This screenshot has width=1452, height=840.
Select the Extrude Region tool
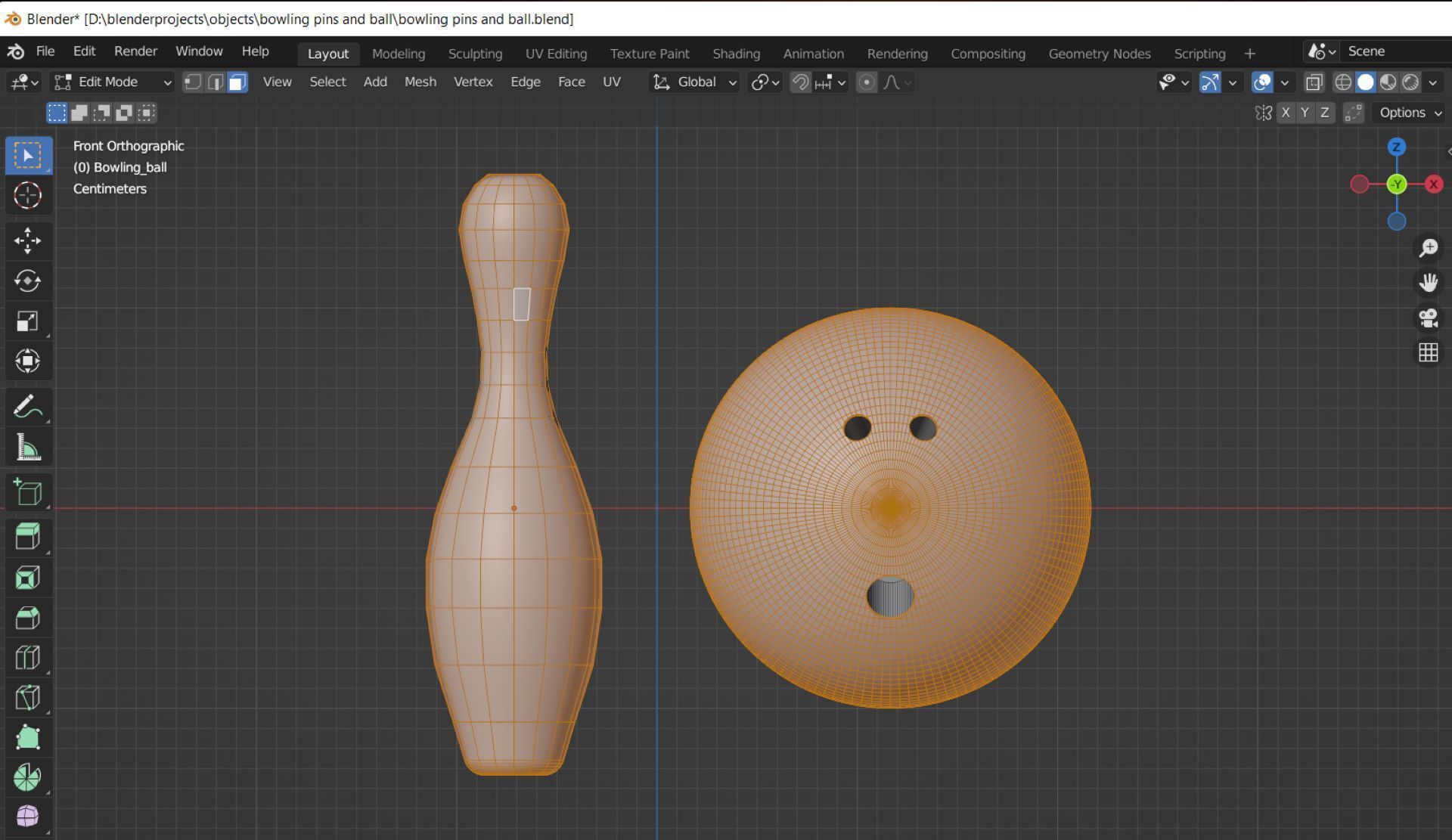(28, 537)
